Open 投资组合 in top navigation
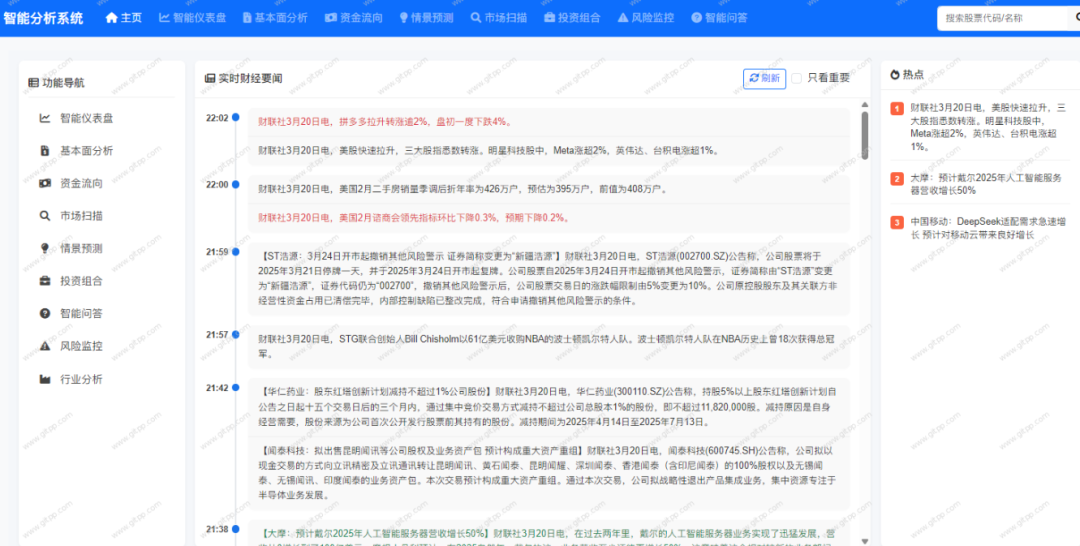Screen dimensions: 1080x546 click(x=573, y=18)
